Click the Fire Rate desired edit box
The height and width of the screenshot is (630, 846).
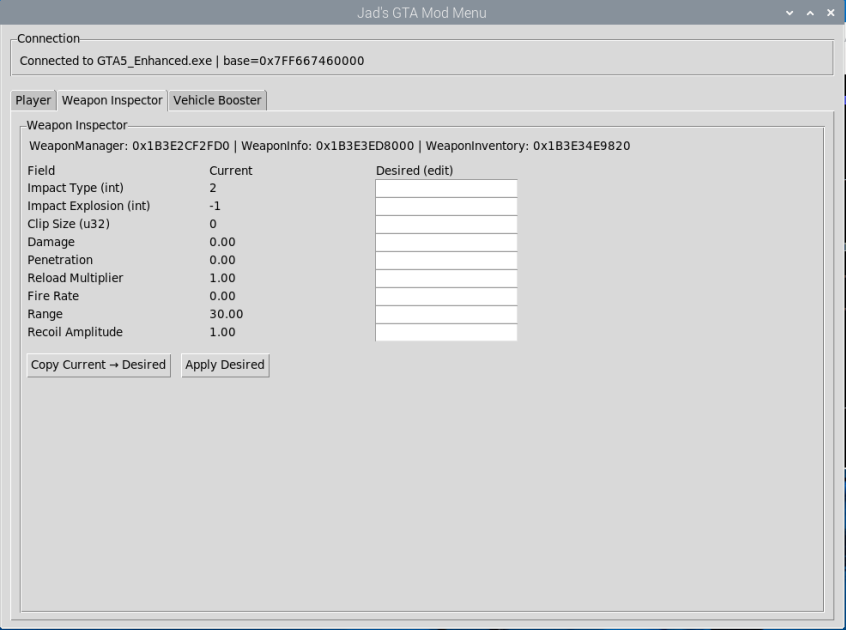[x=445, y=295]
